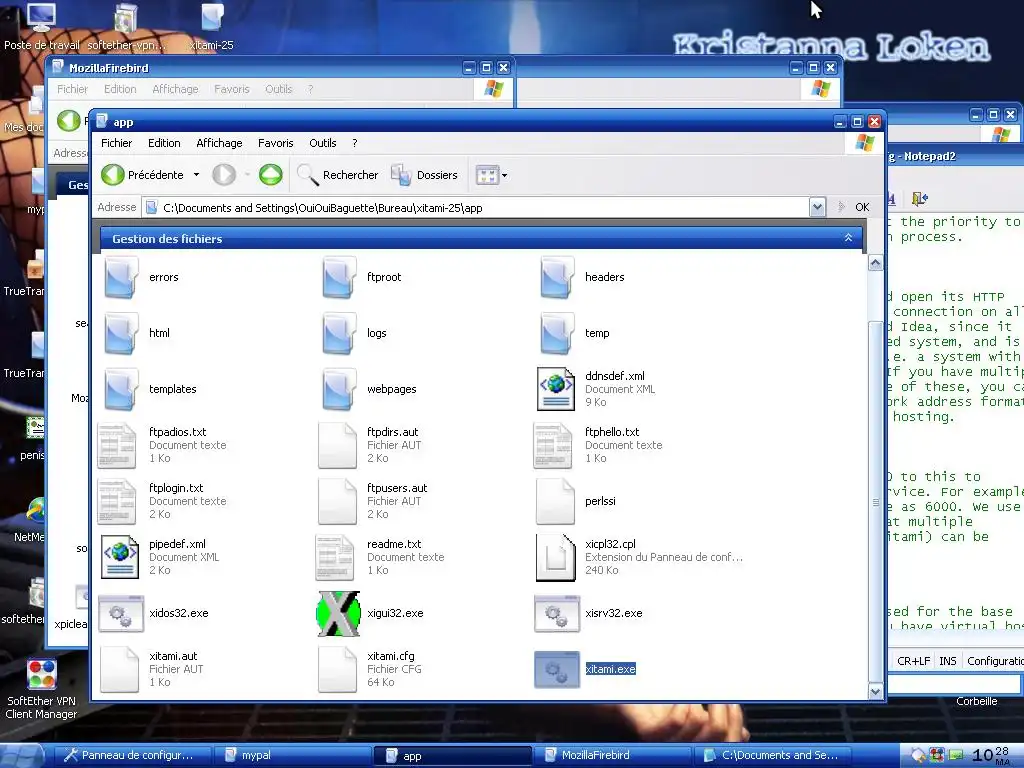Select ftplogin.txt file

162,501
